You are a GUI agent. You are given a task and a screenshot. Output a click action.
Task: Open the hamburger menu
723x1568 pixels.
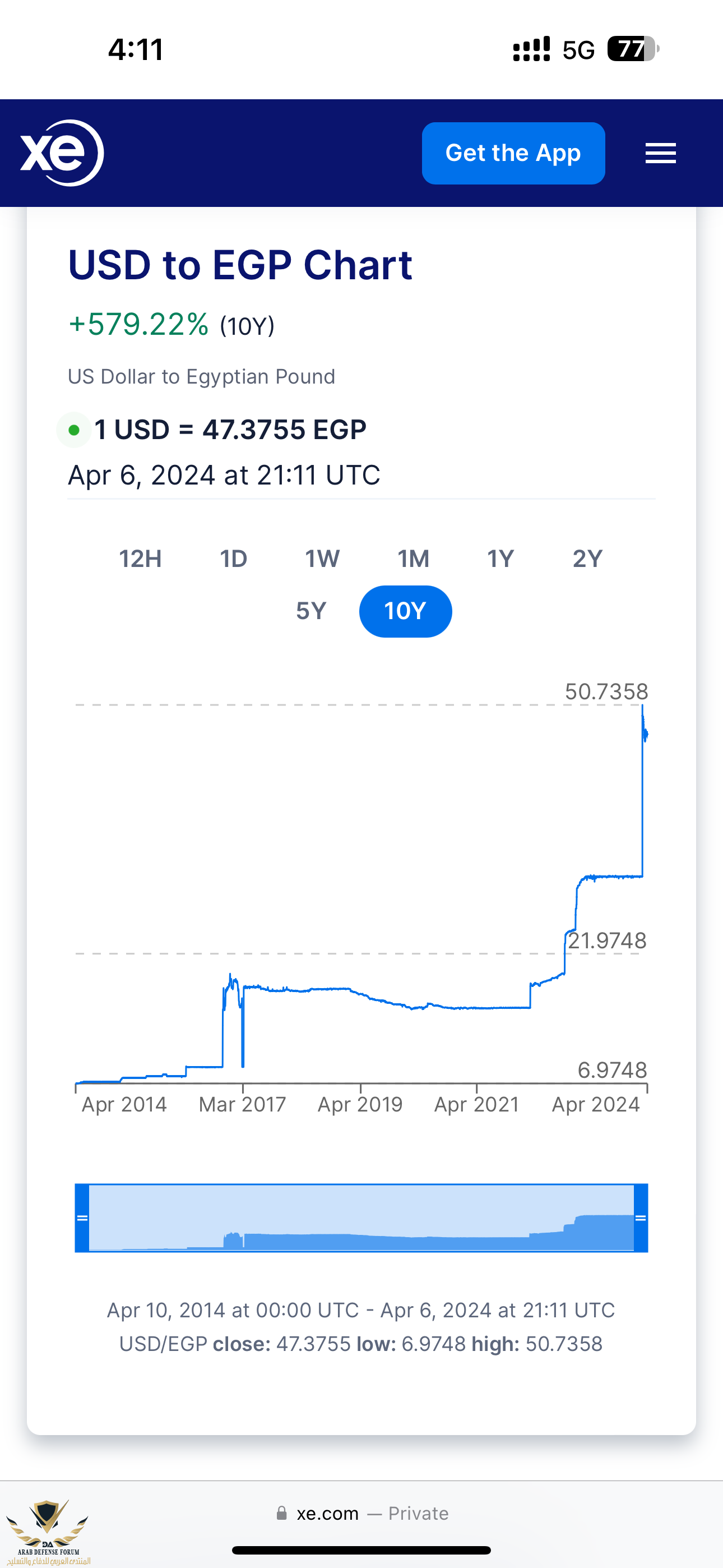[x=660, y=154]
